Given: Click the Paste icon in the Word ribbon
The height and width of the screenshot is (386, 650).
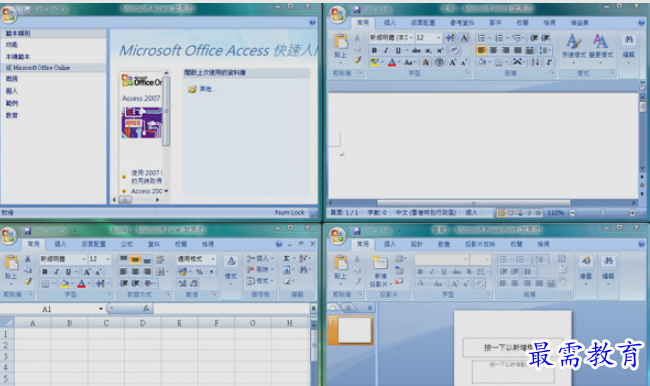Looking at the screenshot, I should point(341,41).
